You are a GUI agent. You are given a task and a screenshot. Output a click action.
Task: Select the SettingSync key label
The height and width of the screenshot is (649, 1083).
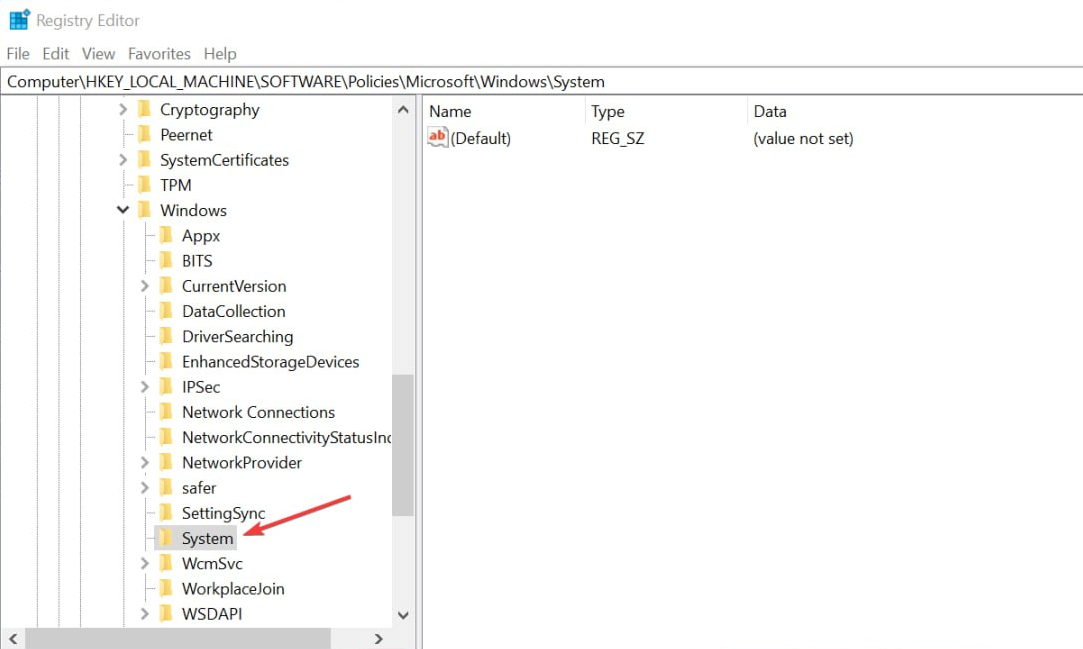[223, 514]
